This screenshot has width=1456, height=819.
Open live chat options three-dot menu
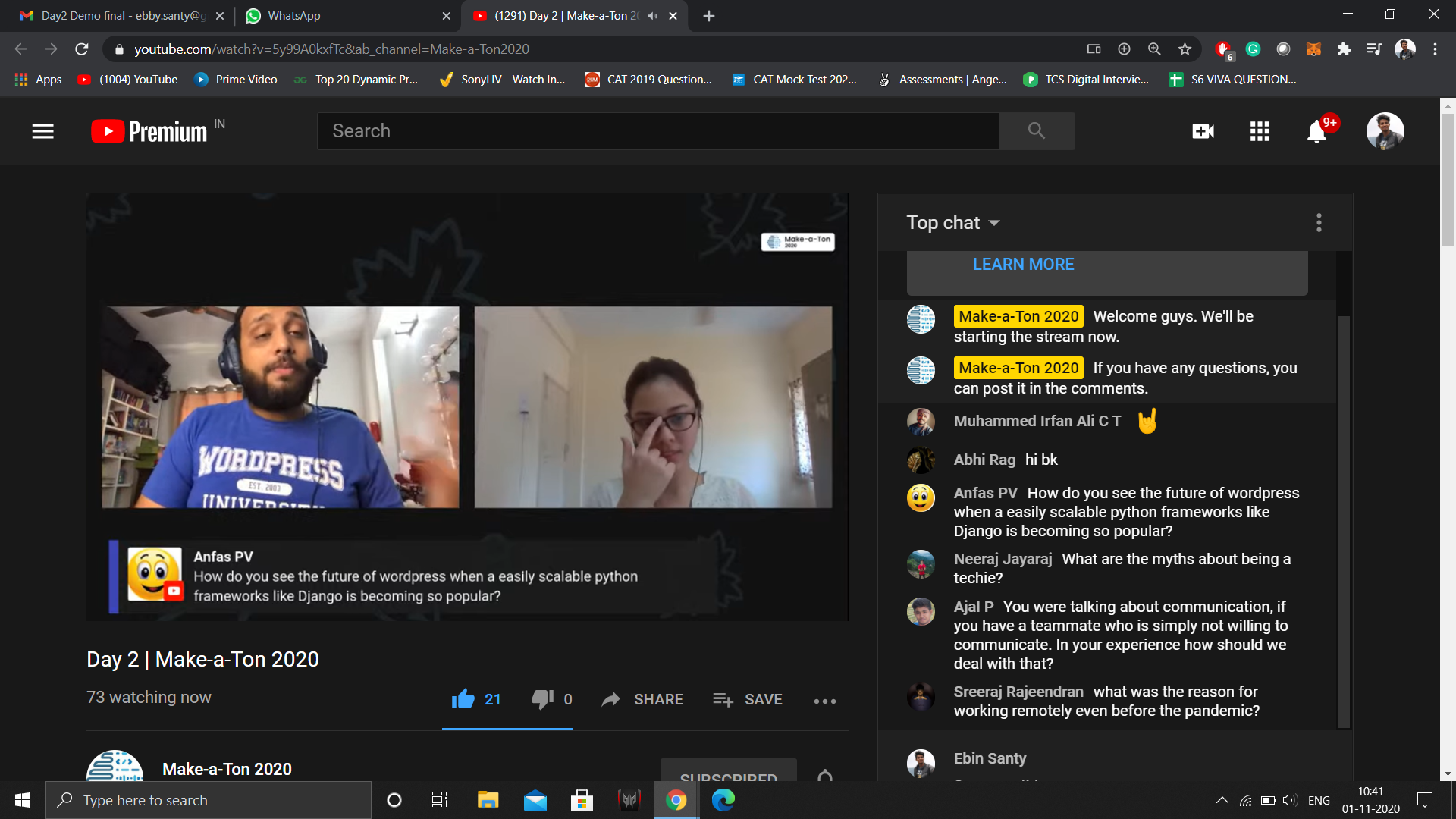click(x=1319, y=222)
